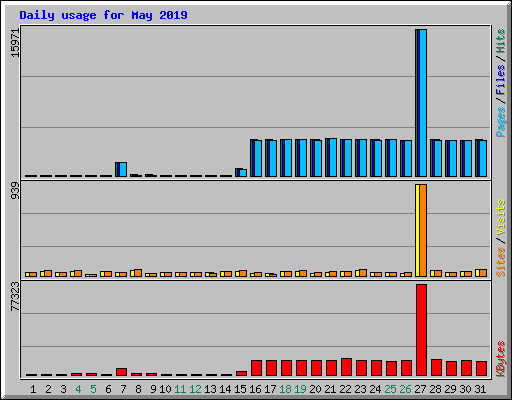This screenshot has height=400, width=512.
Task: Select the 15971 axis maximum label
Action: tap(15, 43)
